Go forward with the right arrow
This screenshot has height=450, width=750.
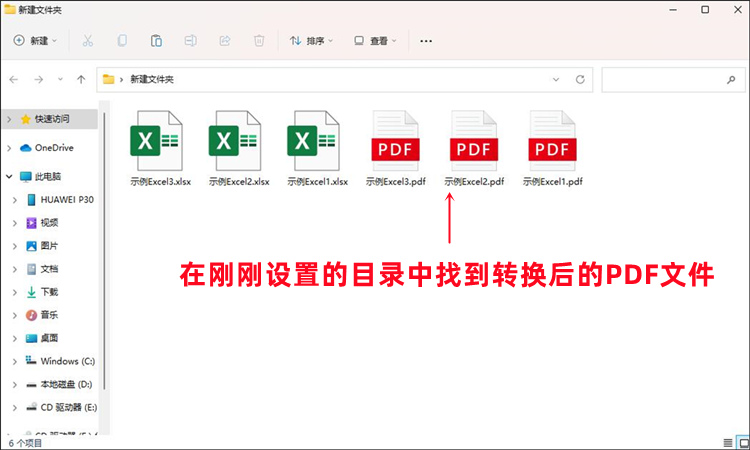coord(39,79)
